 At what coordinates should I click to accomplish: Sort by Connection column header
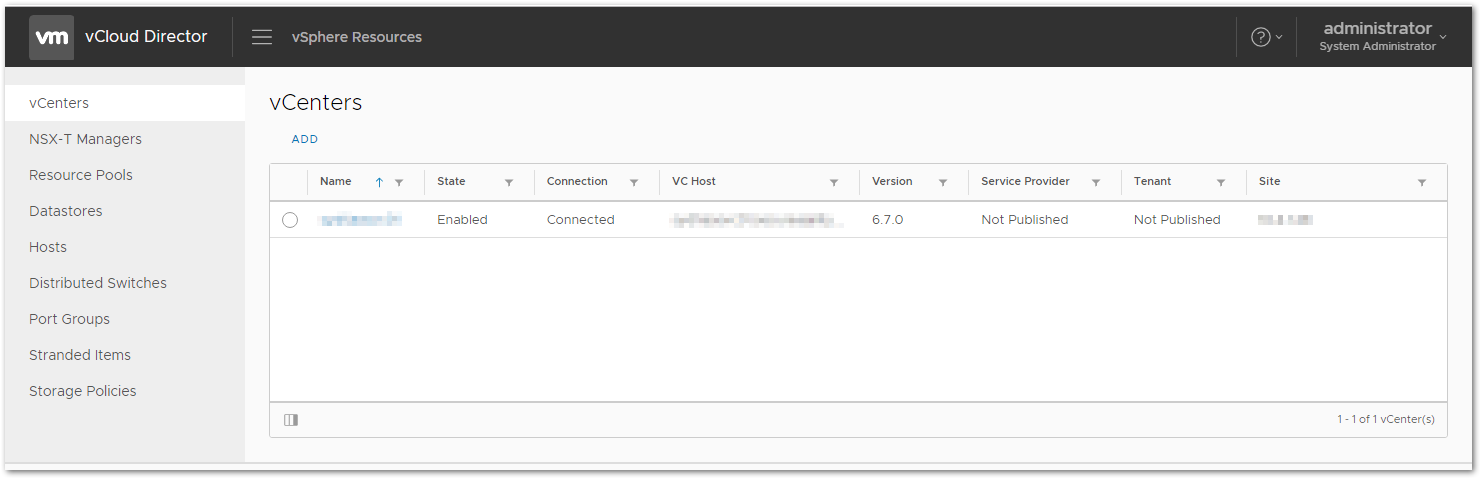click(x=577, y=182)
